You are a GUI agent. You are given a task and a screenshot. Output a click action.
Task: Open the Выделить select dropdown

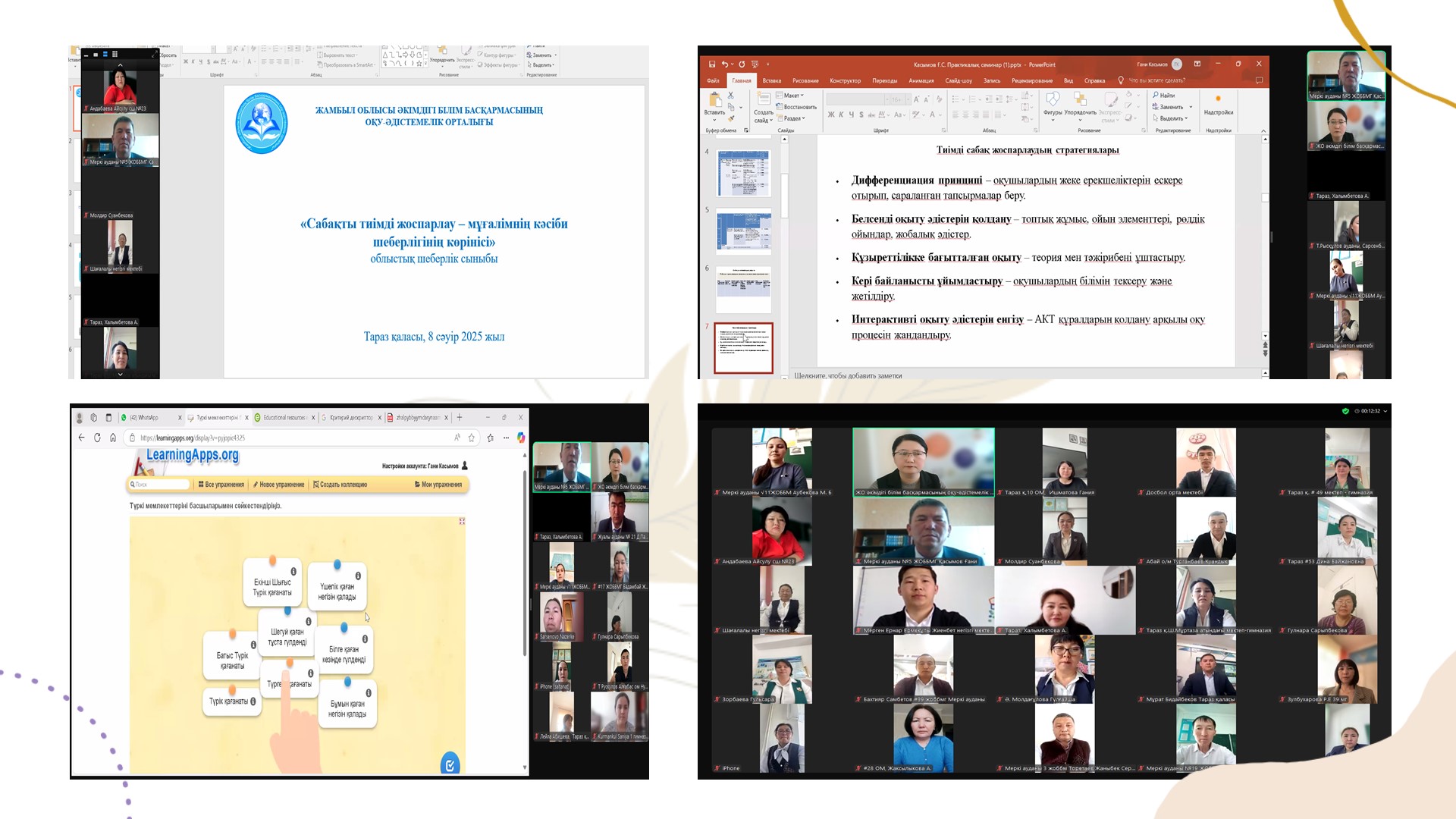[x=1169, y=118]
